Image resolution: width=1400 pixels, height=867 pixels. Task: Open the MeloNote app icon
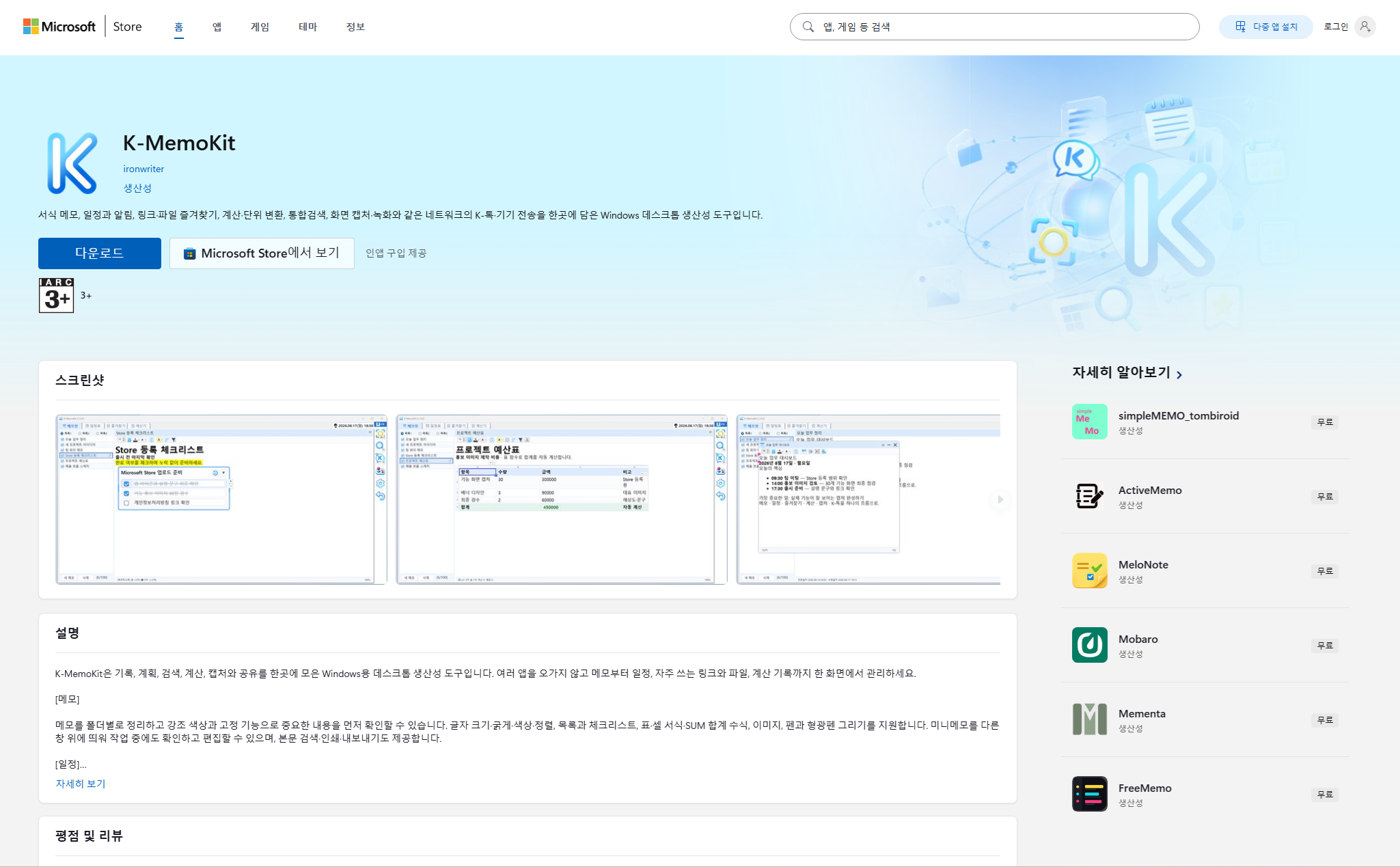pos(1090,570)
